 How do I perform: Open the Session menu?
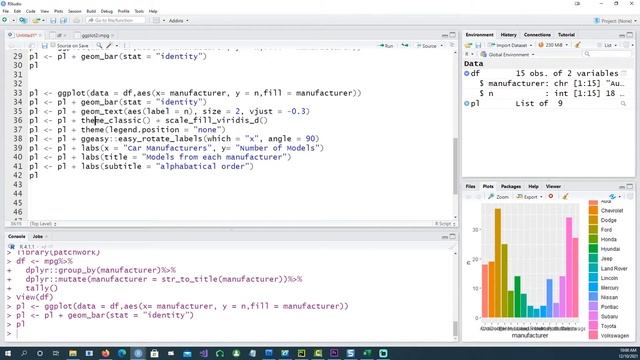(75, 11)
